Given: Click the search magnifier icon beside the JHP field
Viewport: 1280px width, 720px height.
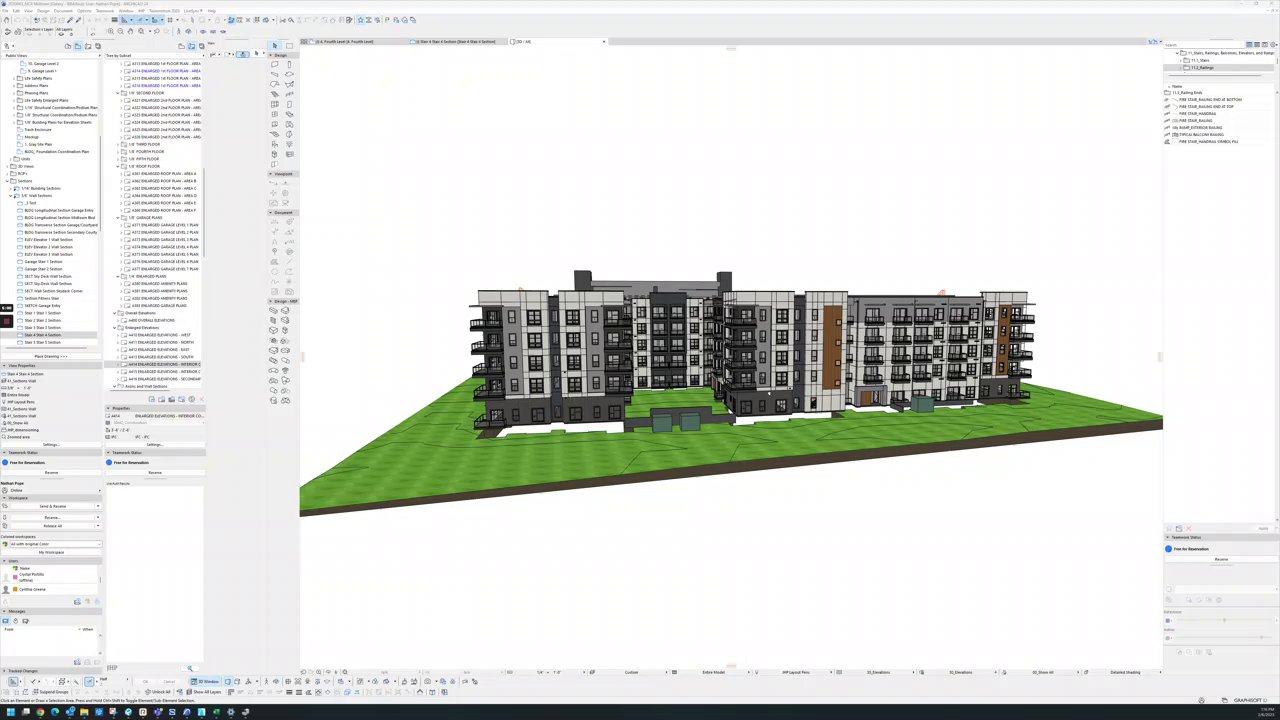Looking at the screenshot, I should (190, 668).
